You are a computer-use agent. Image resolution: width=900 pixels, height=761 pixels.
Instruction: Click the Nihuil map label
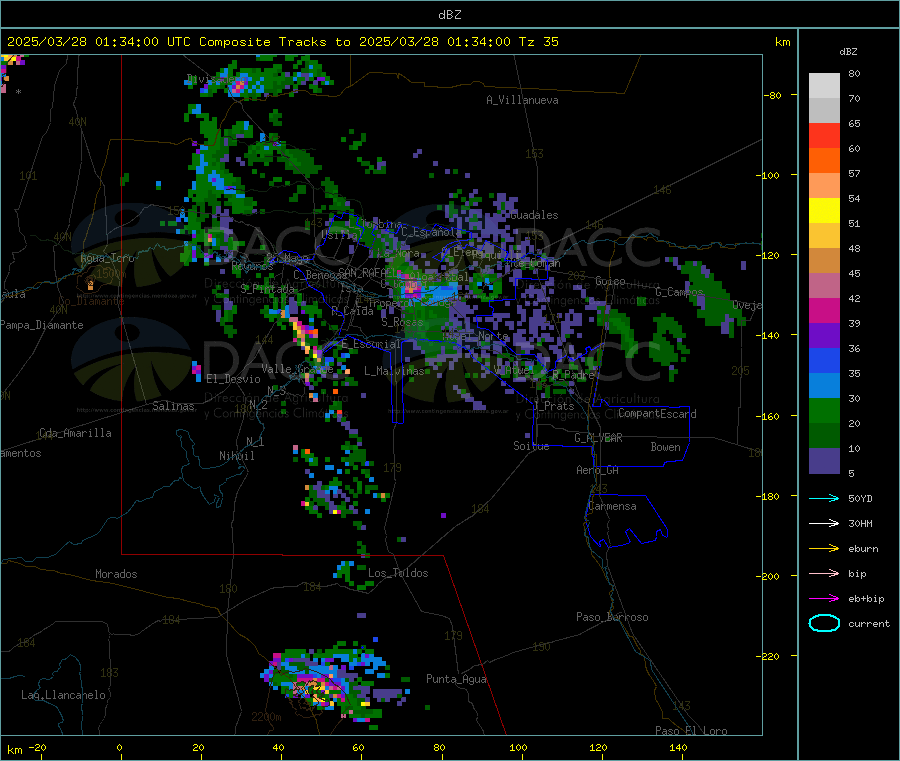[x=236, y=456]
